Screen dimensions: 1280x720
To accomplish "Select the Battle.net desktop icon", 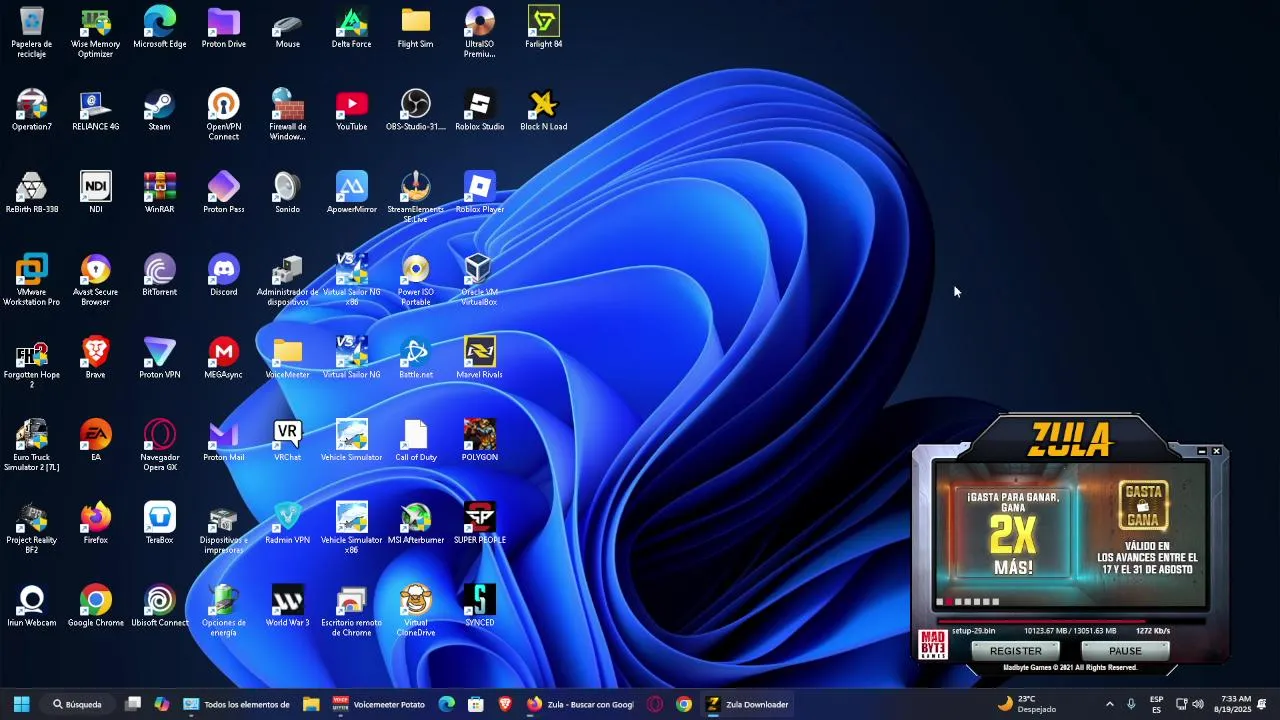I will 415,358.
